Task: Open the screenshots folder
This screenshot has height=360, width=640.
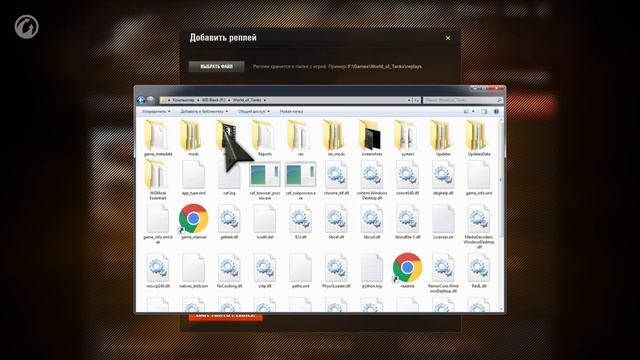Action: (x=372, y=138)
